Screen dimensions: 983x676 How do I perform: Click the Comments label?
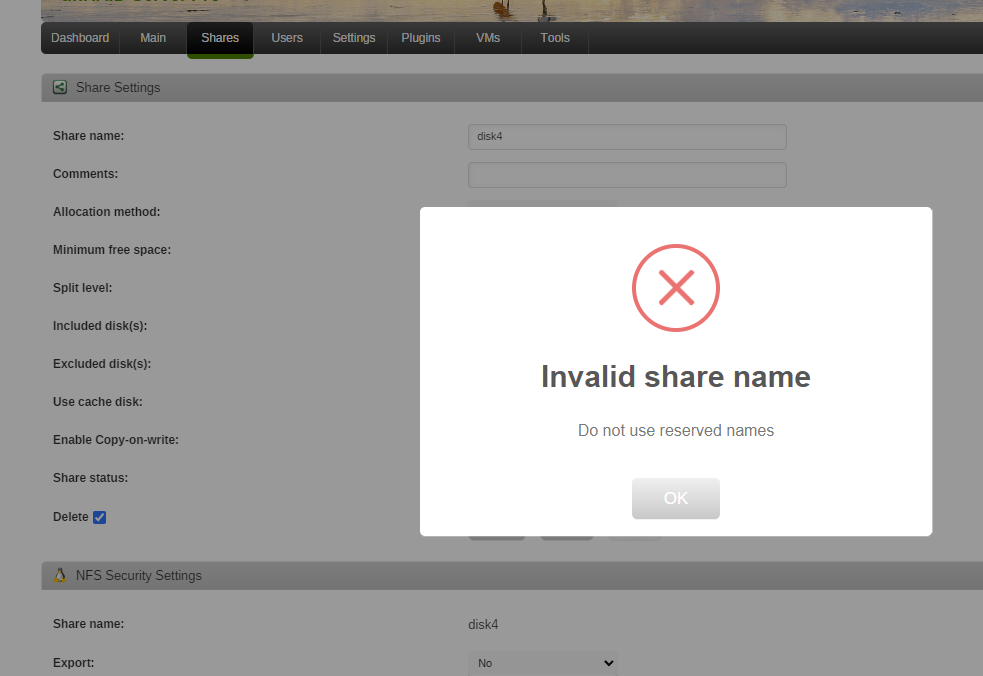(x=85, y=174)
